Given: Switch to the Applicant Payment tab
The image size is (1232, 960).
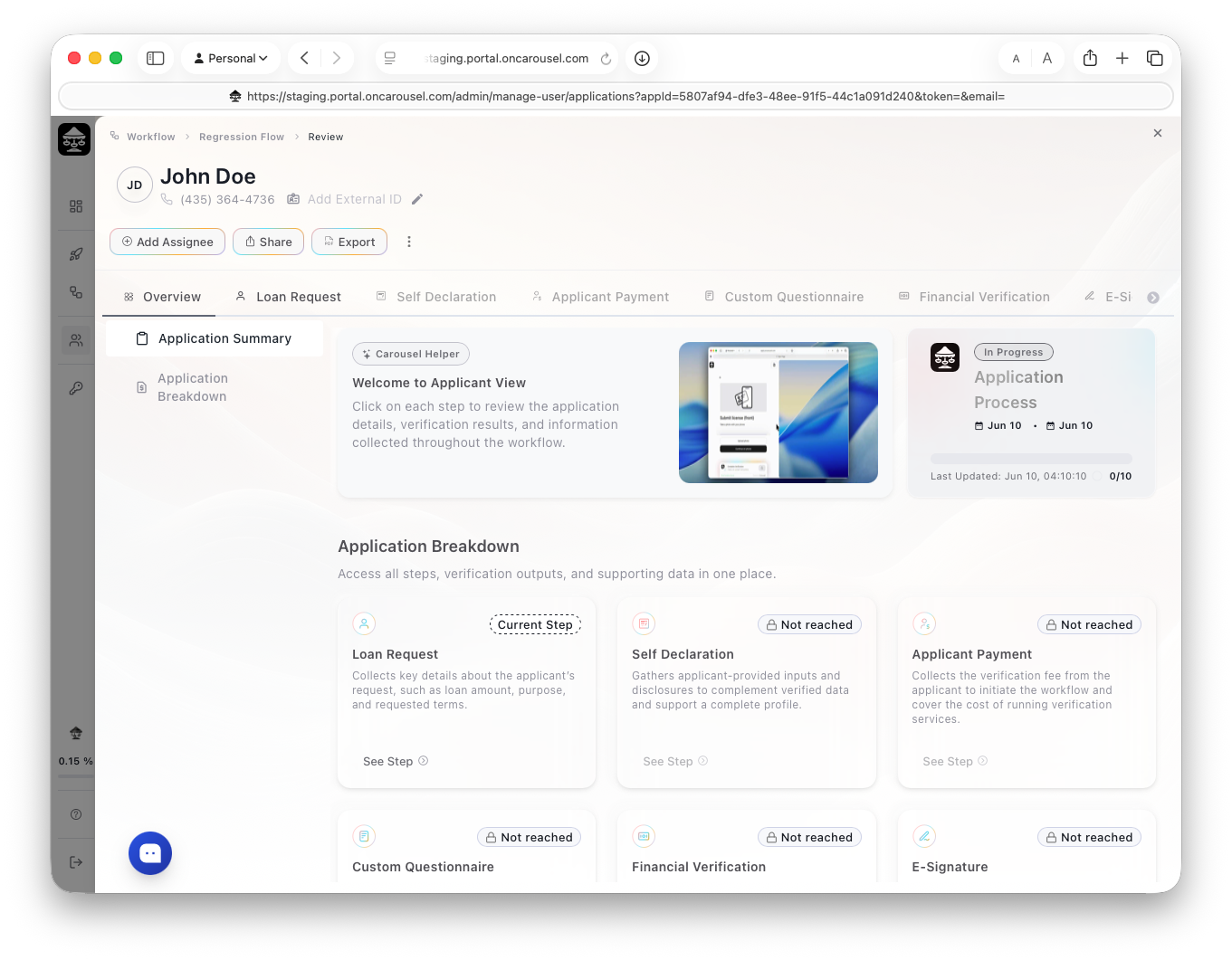Looking at the screenshot, I should pyautogui.click(x=600, y=297).
